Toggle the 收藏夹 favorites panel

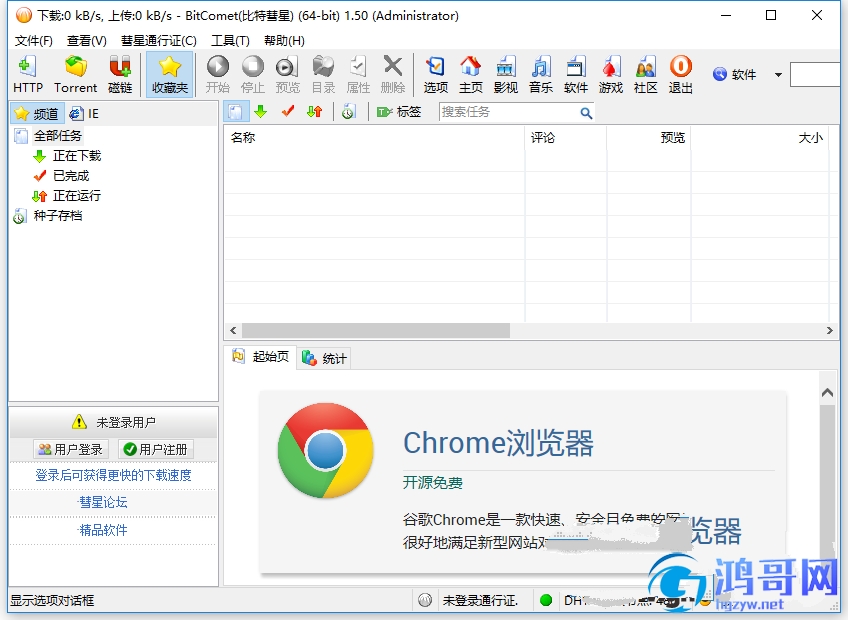tap(169, 75)
